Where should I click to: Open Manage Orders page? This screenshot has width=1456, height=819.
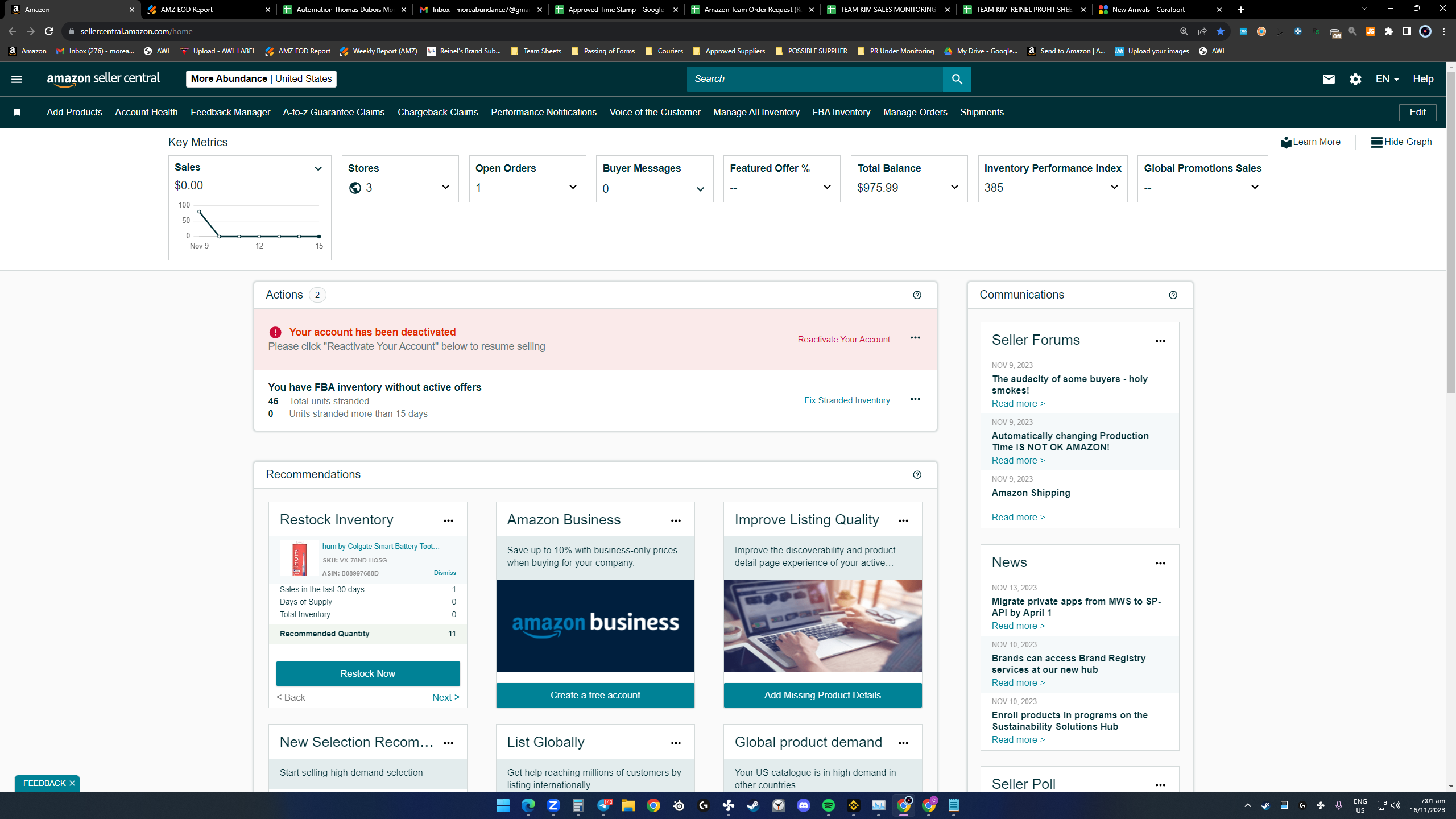pos(915,113)
